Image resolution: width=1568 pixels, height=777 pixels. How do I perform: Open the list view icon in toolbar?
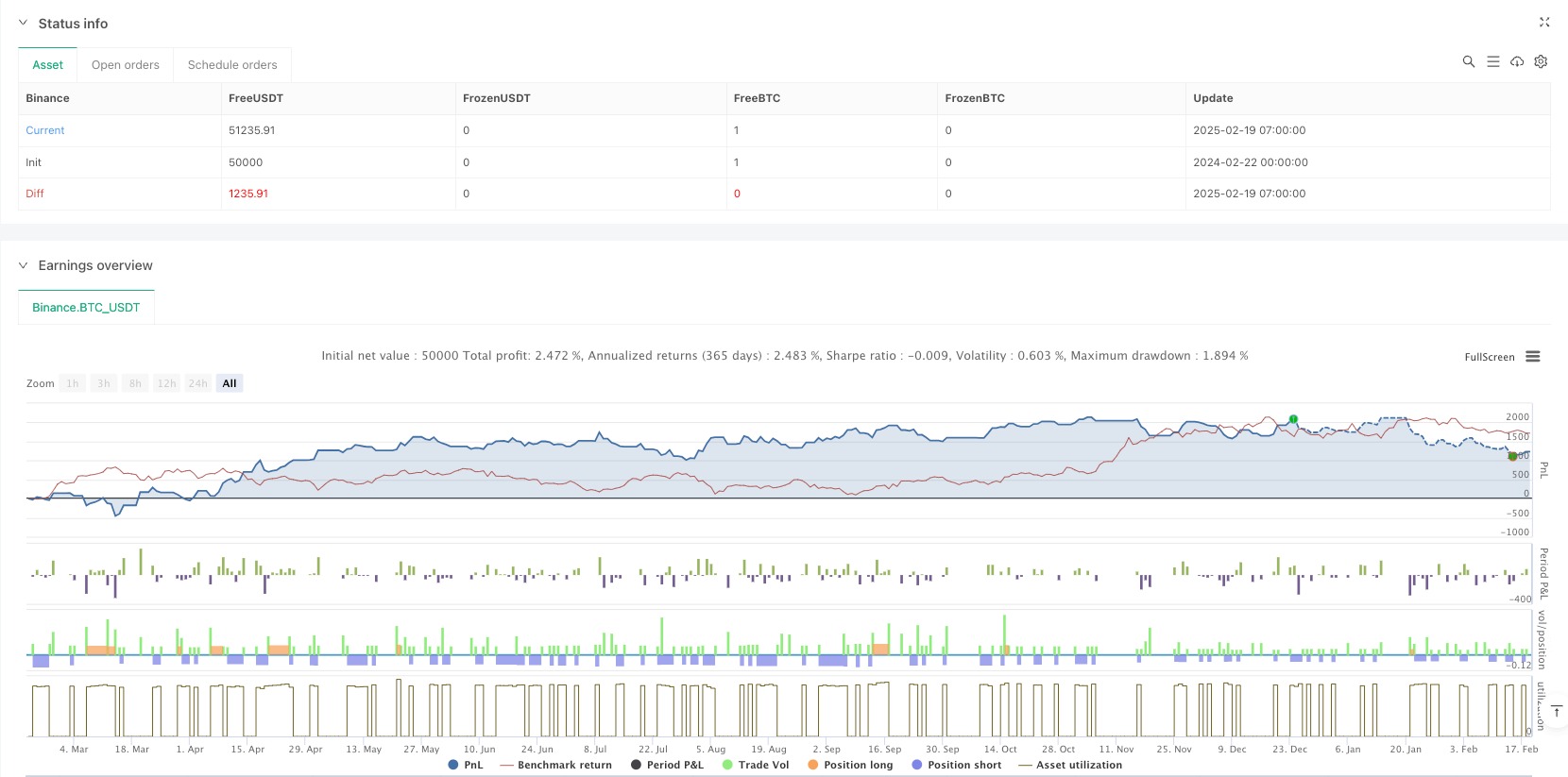click(1492, 61)
